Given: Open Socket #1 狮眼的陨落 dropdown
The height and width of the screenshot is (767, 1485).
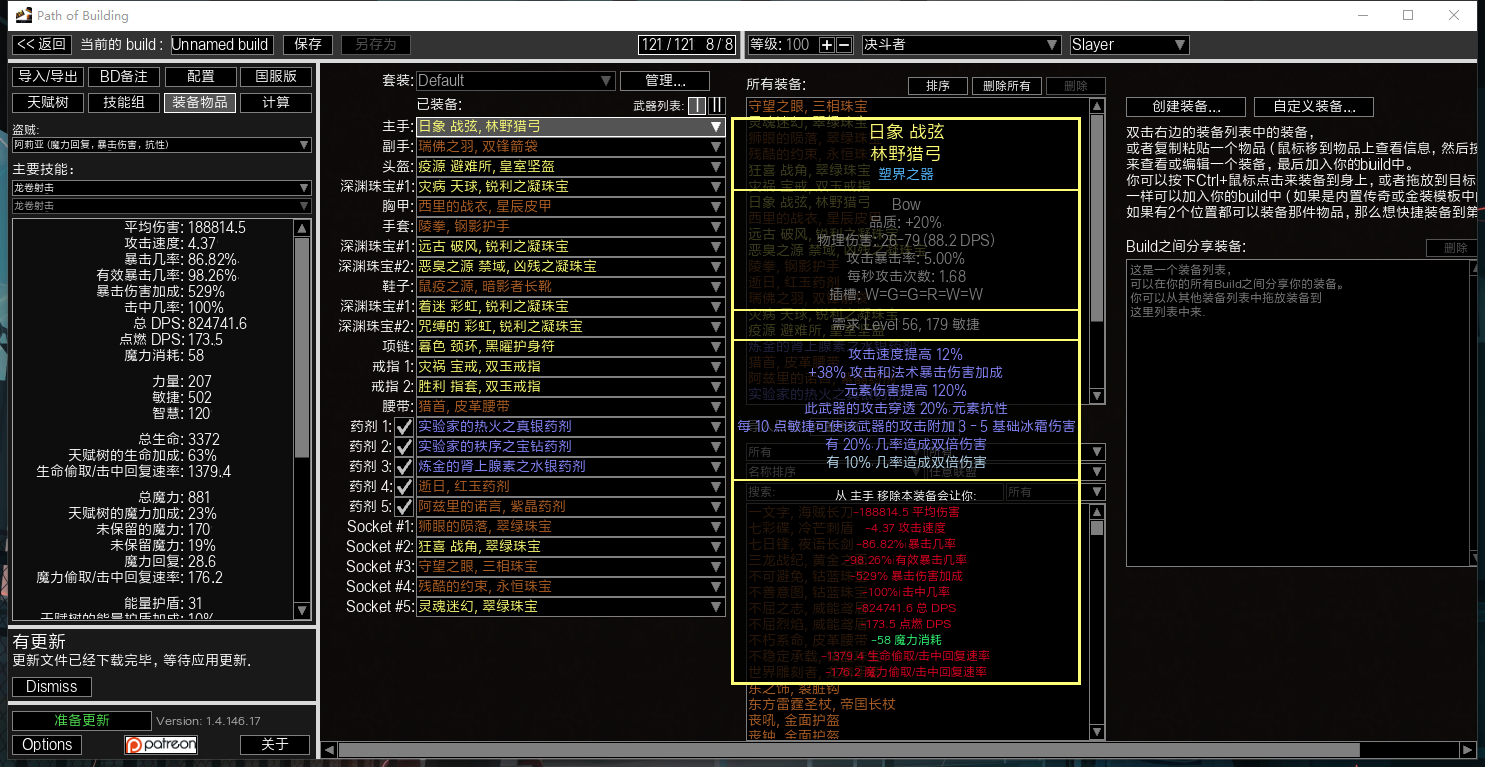Looking at the screenshot, I should (570, 526).
